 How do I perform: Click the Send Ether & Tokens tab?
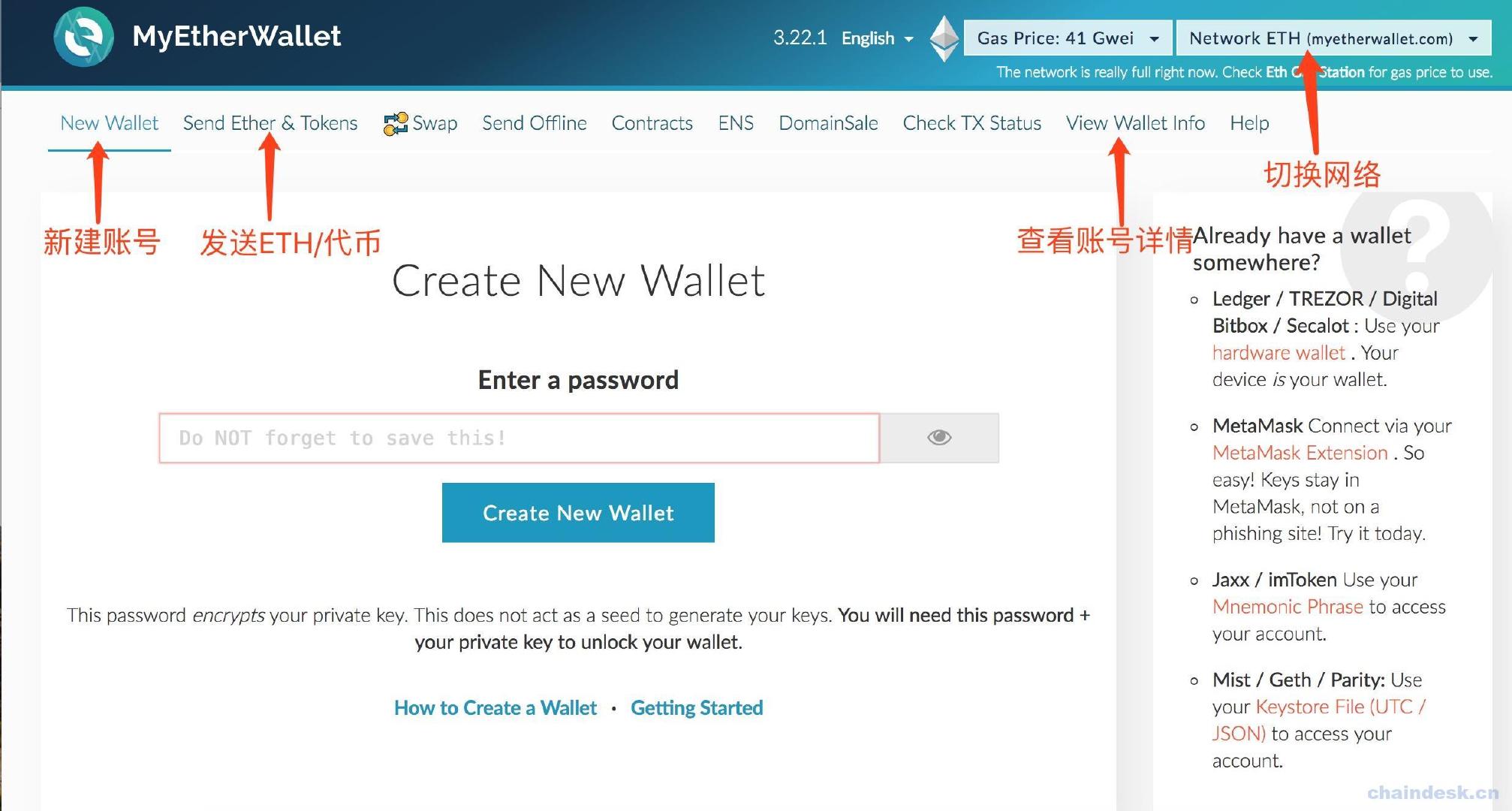tap(271, 123)
